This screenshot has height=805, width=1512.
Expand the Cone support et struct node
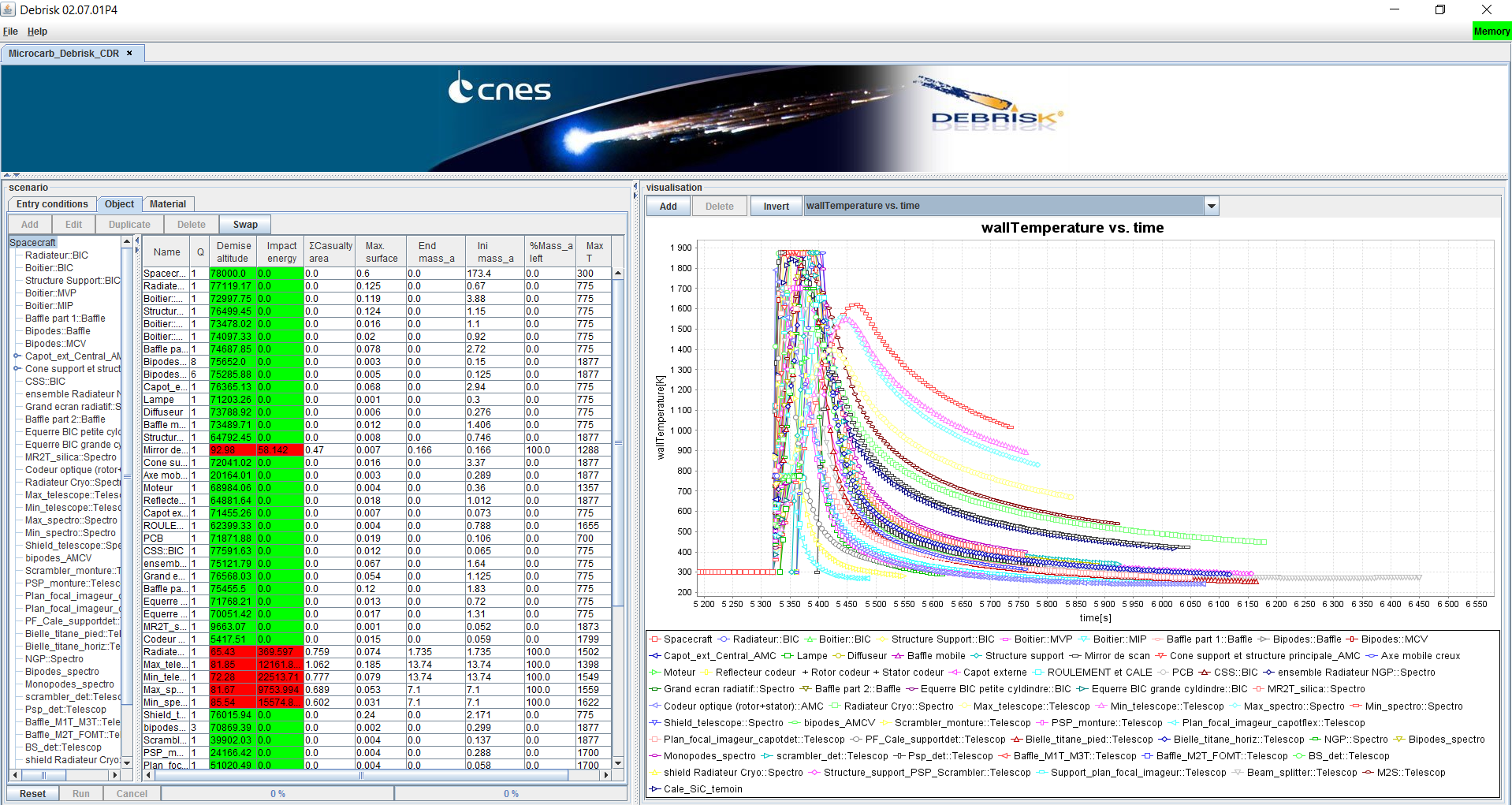pyautogui.click(x=17, y=369)
